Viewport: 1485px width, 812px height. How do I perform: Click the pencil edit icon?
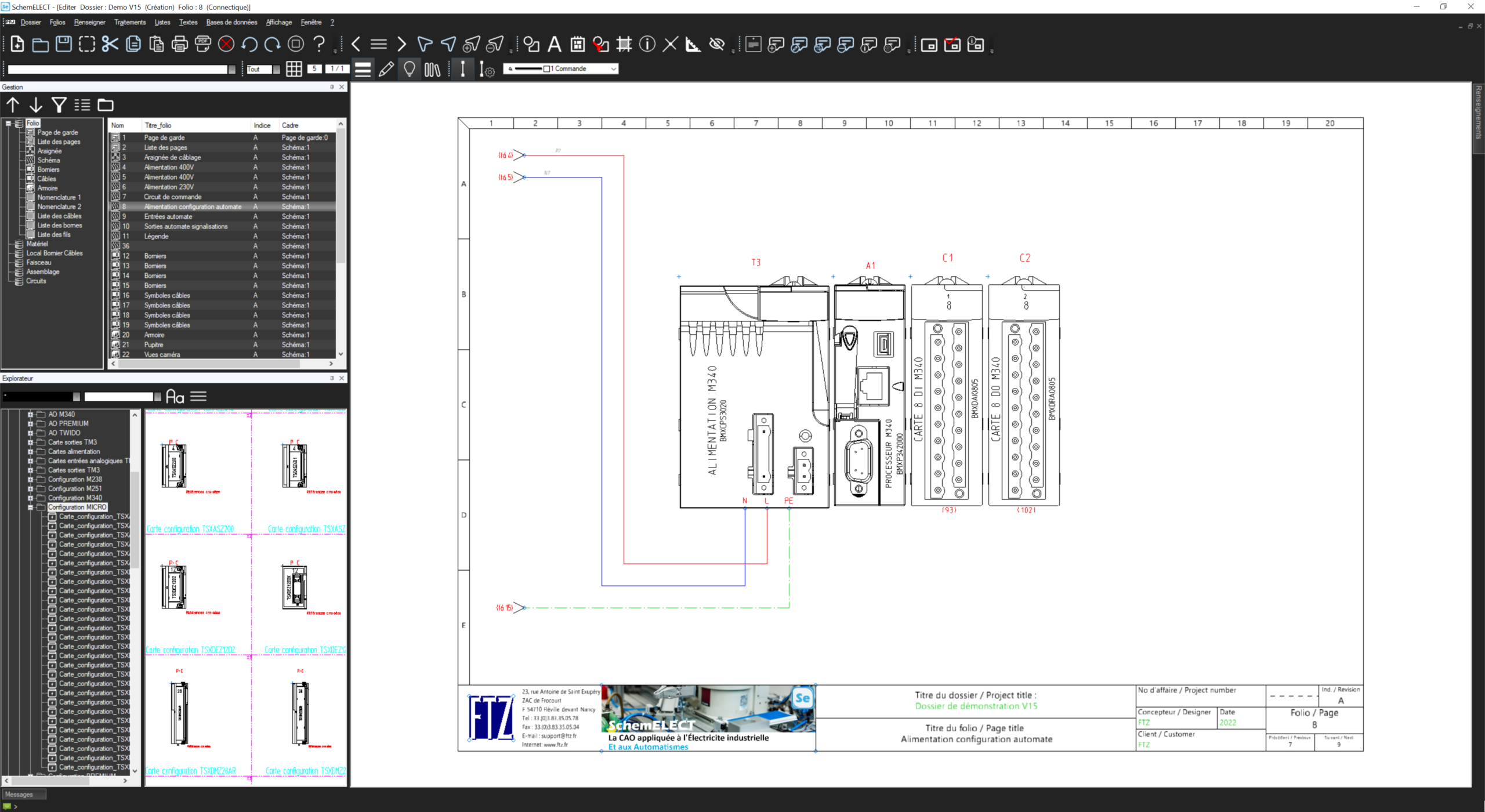(386, 70)
